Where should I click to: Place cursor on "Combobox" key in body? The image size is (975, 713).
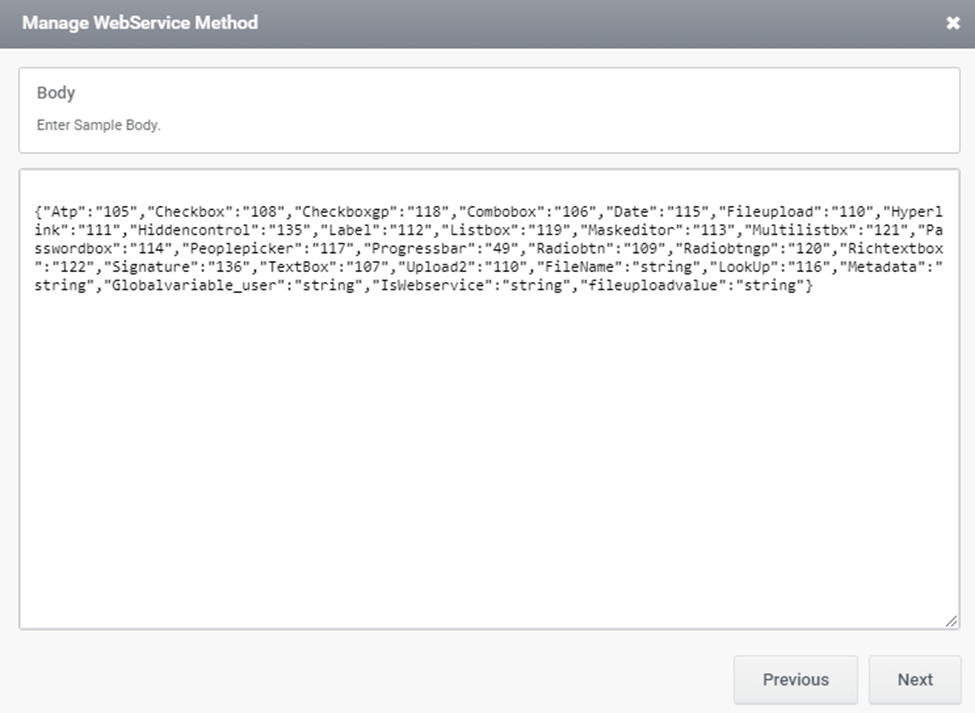[x=501, y=211]
